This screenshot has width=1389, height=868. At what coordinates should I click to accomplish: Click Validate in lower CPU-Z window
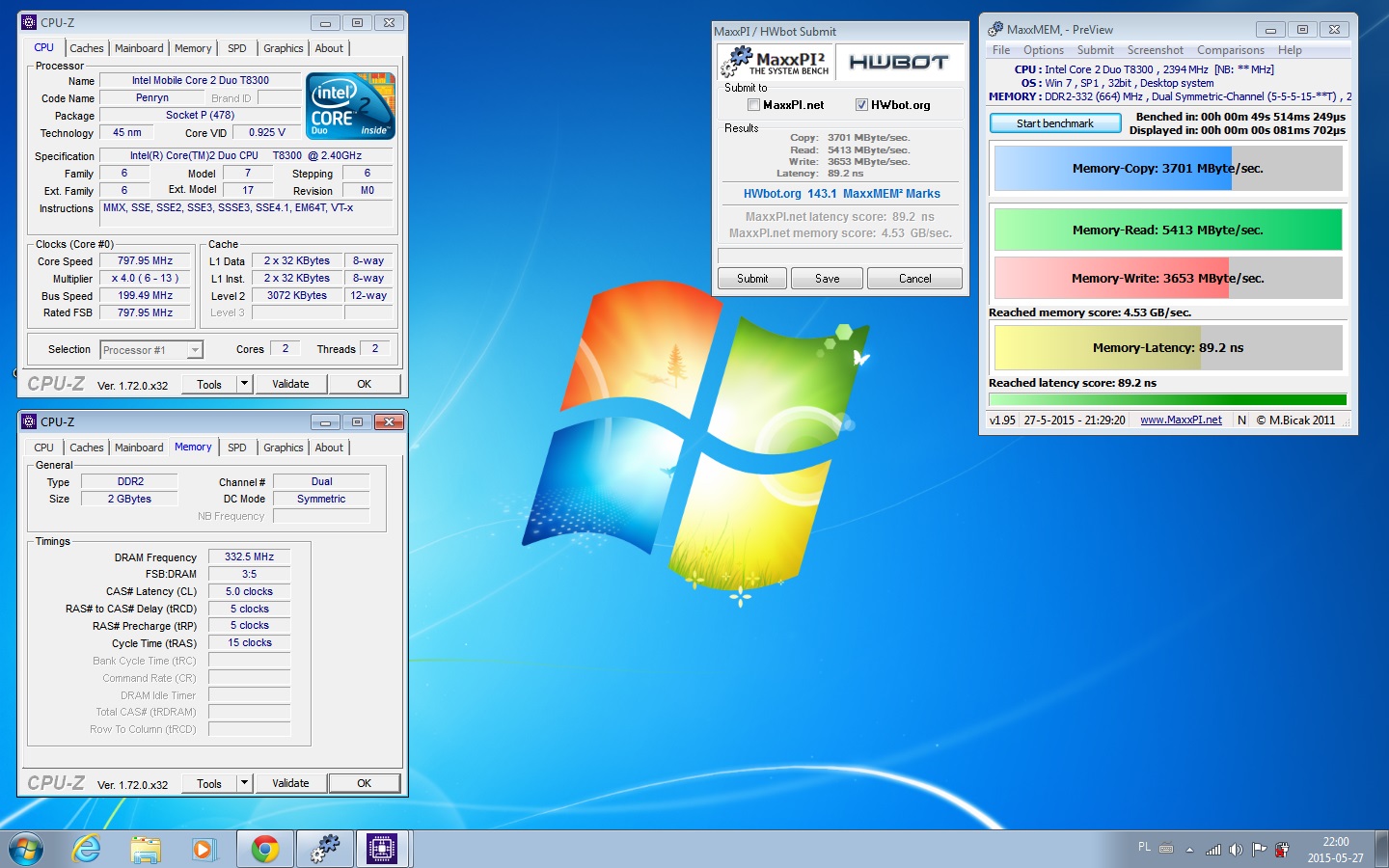(290, 783)
